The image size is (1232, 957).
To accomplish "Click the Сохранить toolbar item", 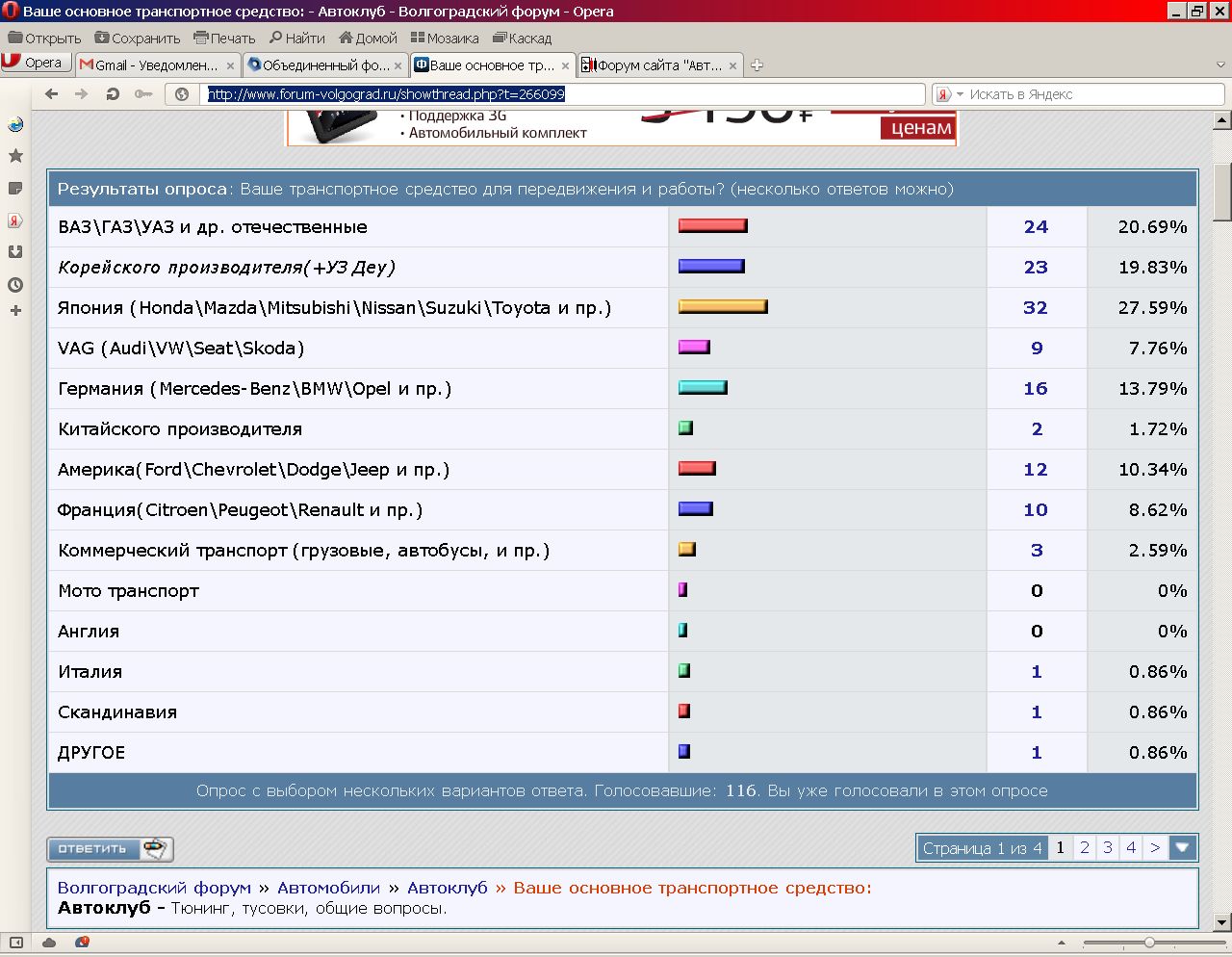I will coord(138,39).
